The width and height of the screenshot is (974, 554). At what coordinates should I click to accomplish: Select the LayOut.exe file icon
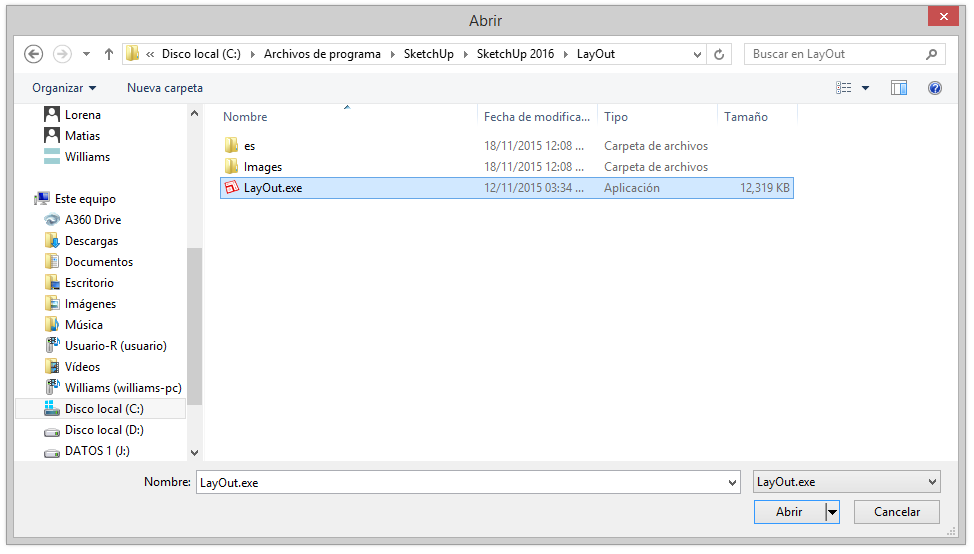pyautogui.click(x=232, y=188)
